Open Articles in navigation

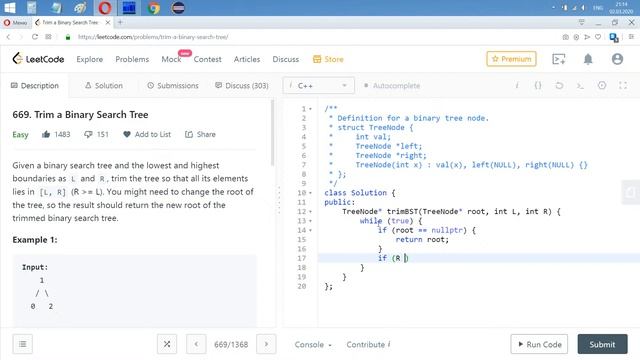pyautogui.click(x=247, y=59)
